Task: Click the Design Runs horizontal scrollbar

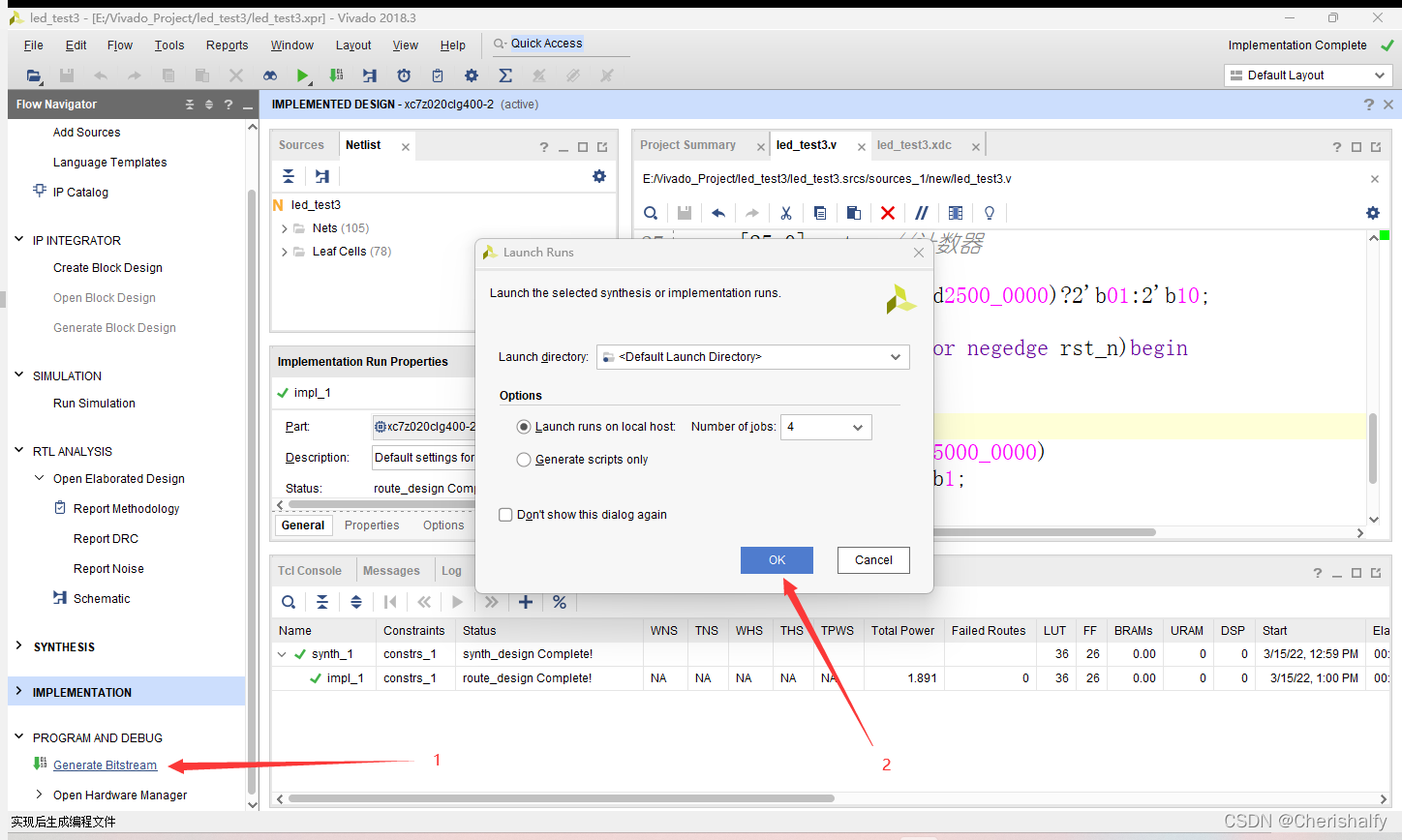Action: [x=562, y=798]
